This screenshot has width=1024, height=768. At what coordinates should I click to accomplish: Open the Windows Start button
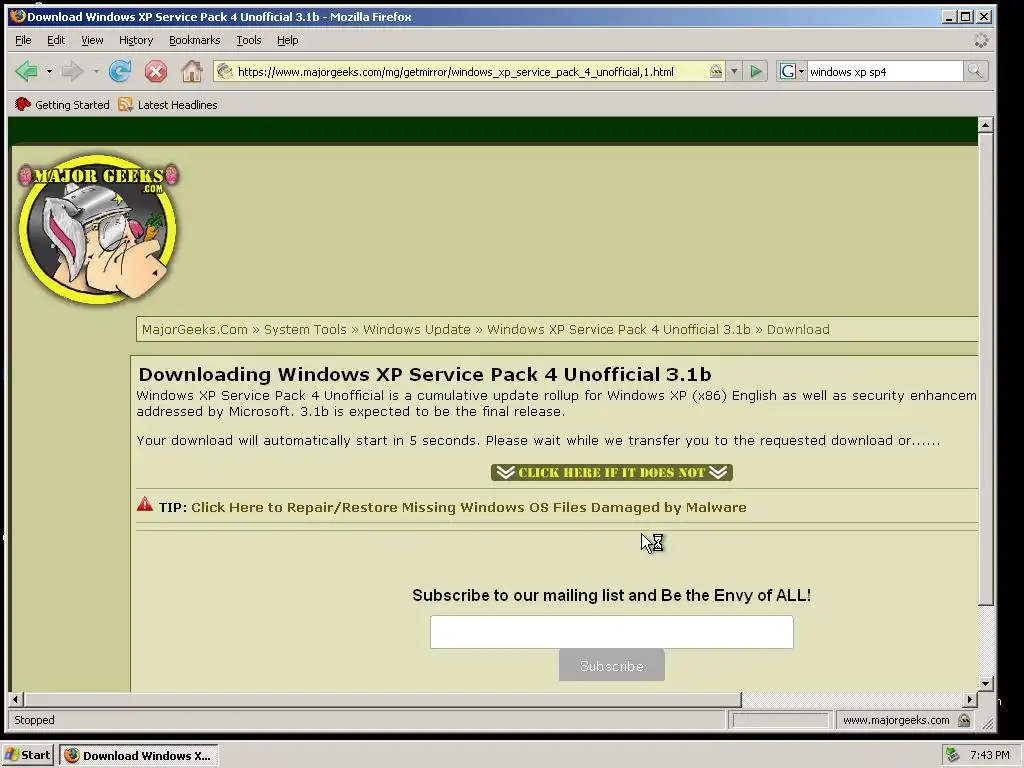[x=27, y=755]
